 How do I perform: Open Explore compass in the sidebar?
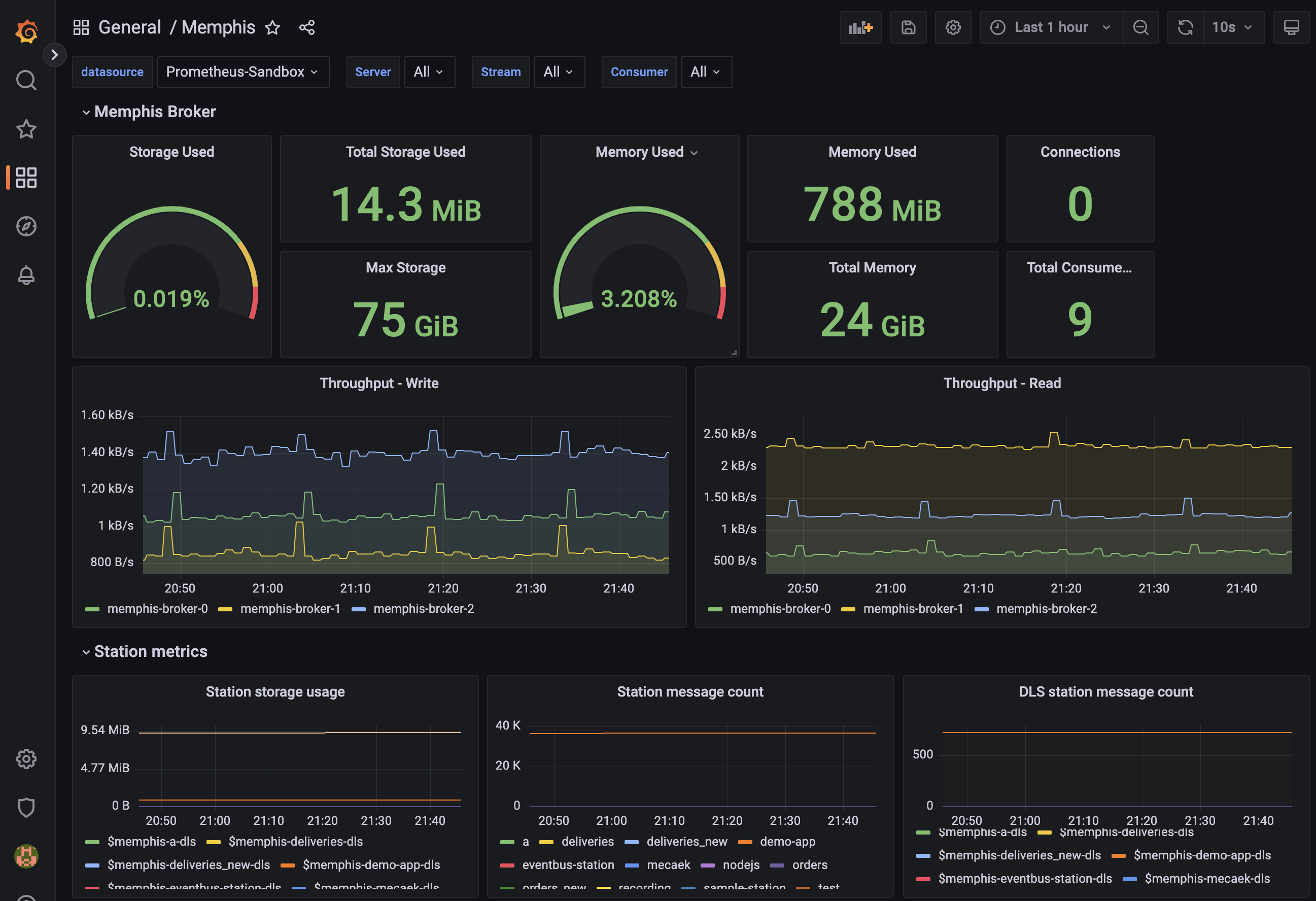point(26,227)
